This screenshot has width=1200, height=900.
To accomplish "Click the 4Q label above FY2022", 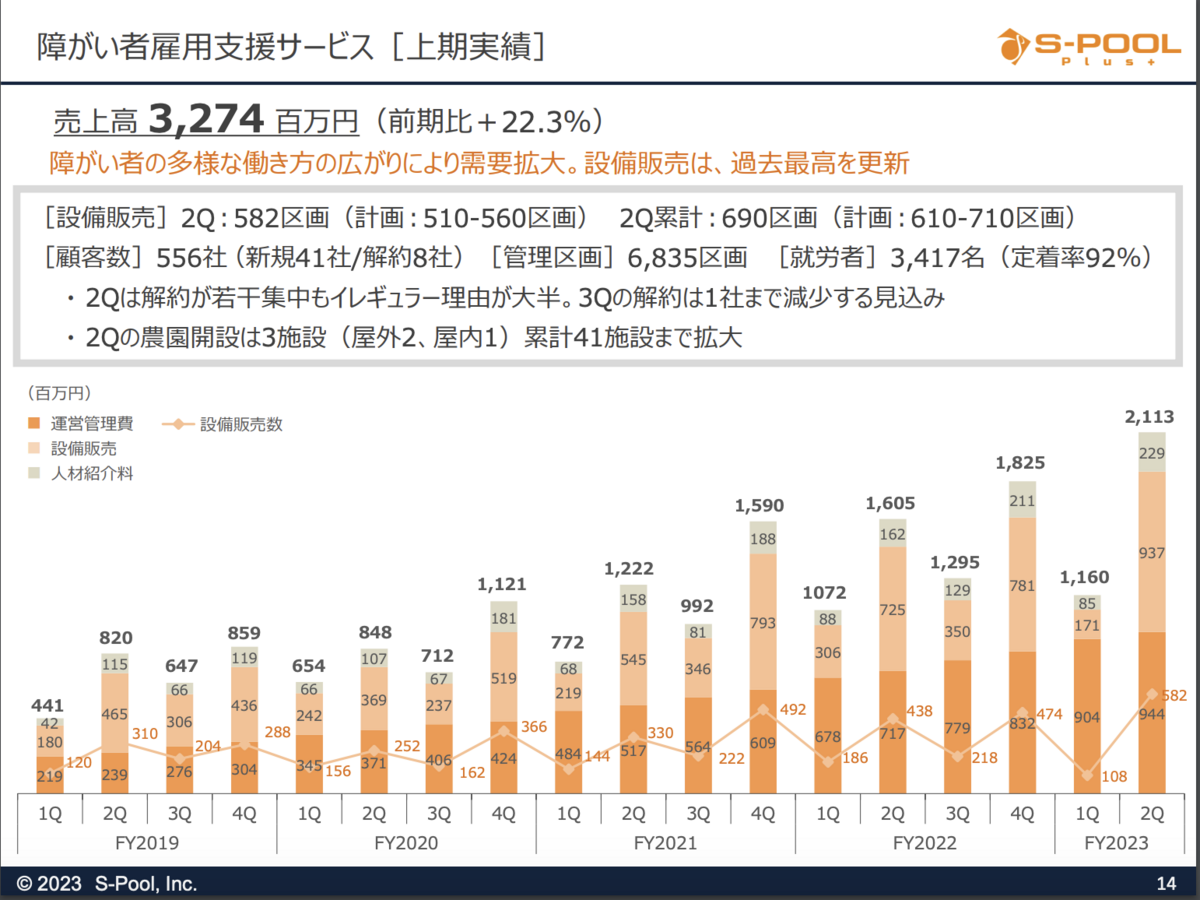I will pyautogui.click(x=1022, y=813).
